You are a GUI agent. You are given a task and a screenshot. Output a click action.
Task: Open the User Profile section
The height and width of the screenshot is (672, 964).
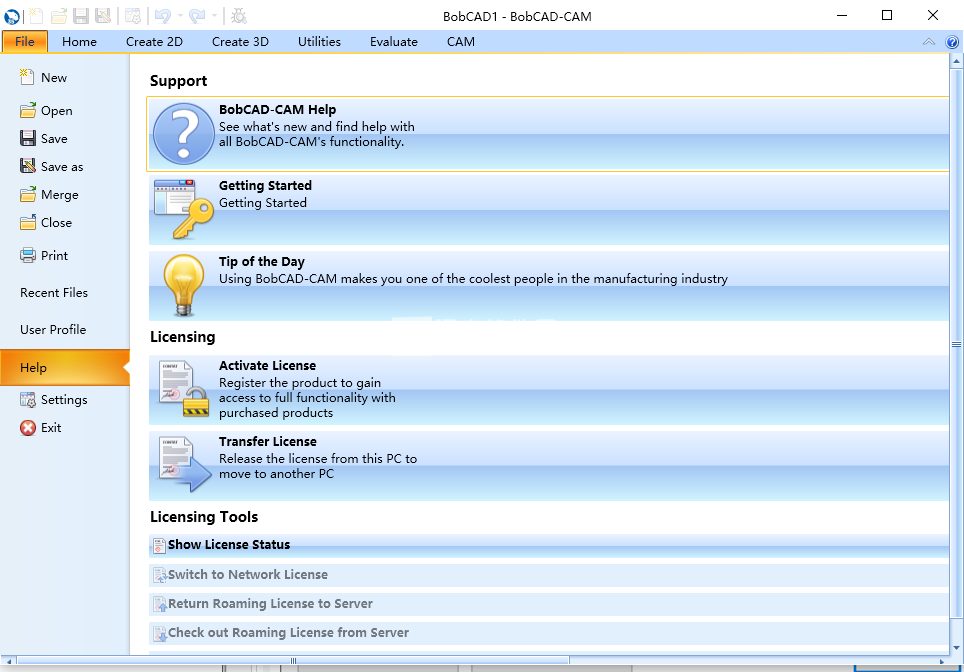coord(53,330)
